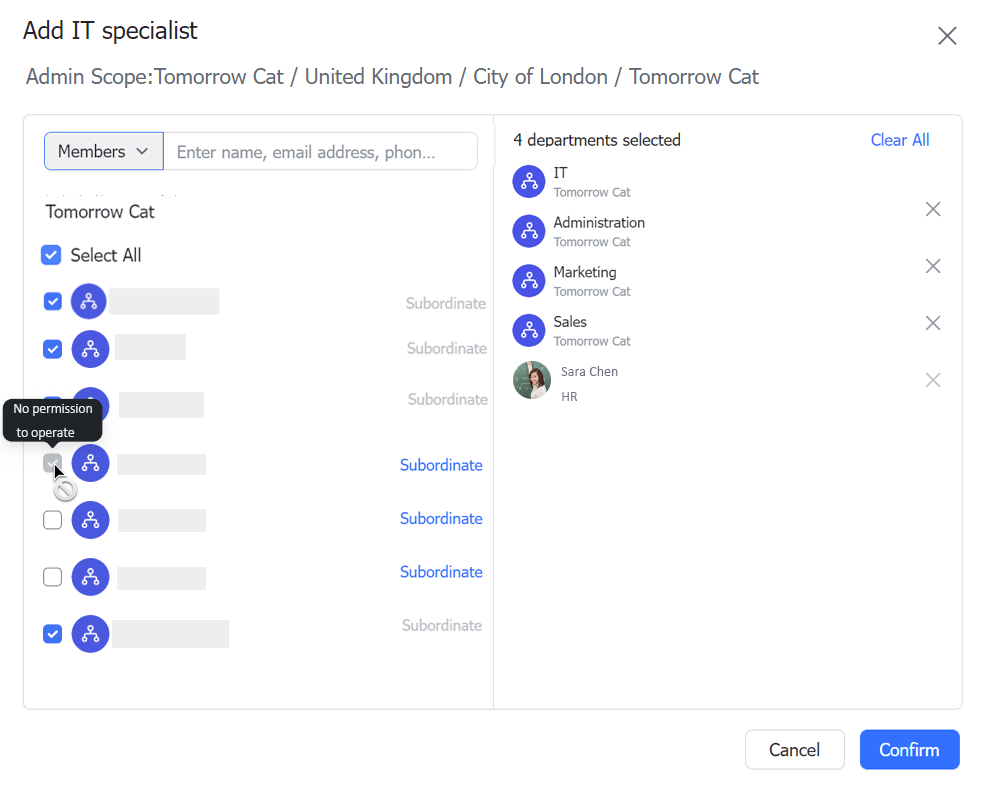Click the IT department icon

click(529, 181)
